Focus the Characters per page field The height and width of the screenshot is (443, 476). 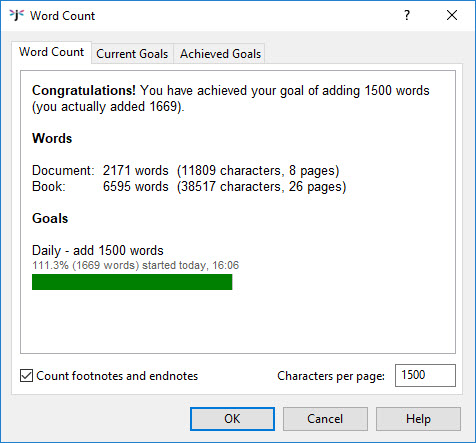(x=425, y=375)
